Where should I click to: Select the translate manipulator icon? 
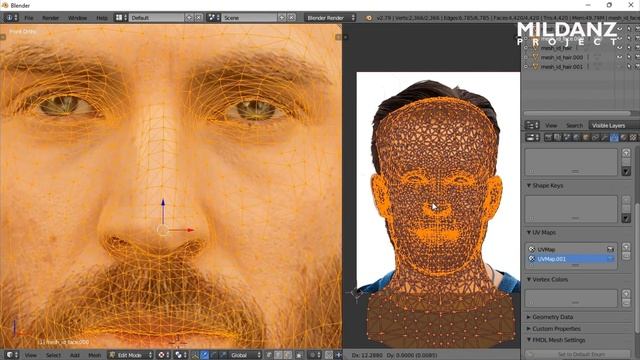click(204, 355)
